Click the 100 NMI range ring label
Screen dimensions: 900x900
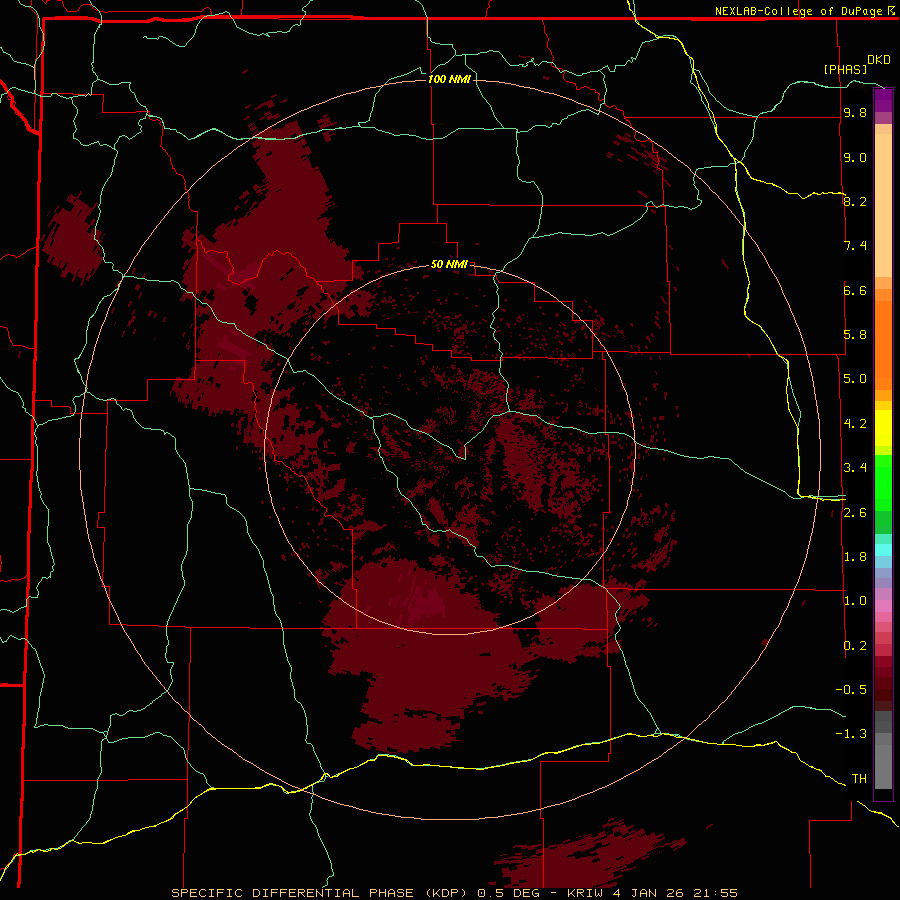pyautogui.click(x=449, y=79)
